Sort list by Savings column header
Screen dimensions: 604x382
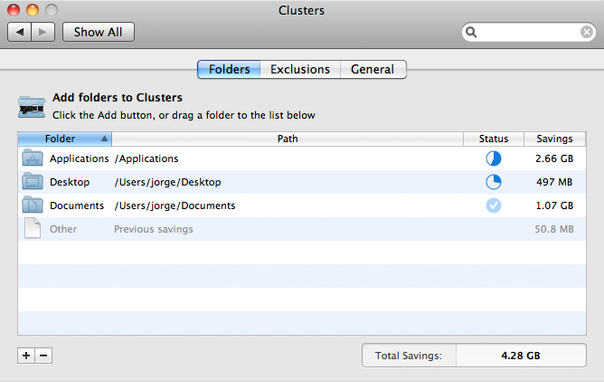(x=555, y=139)
